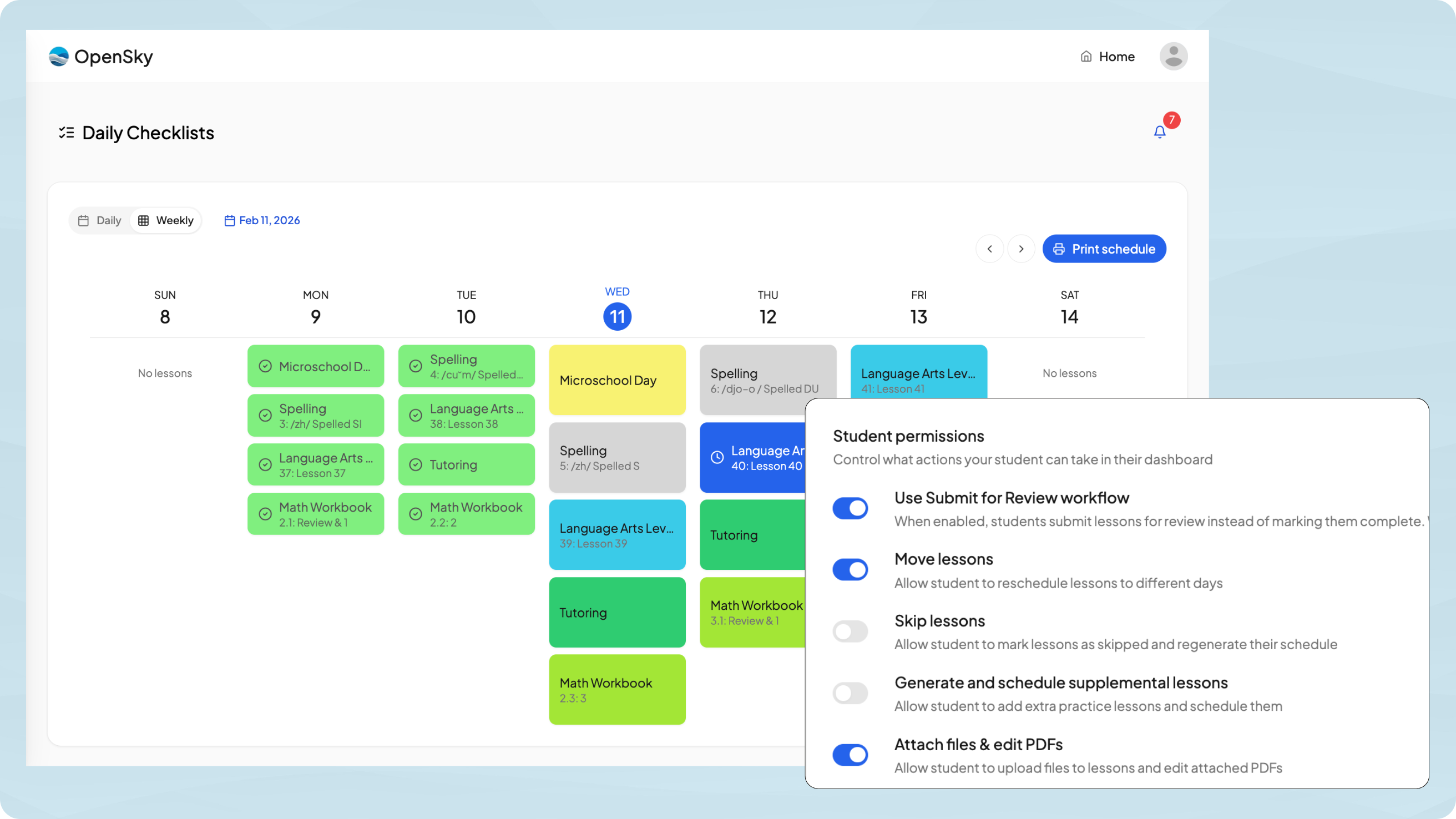Click the calendar icon on the Daily tab
Screen dimensions: 1456x819
tap(83, 220)
